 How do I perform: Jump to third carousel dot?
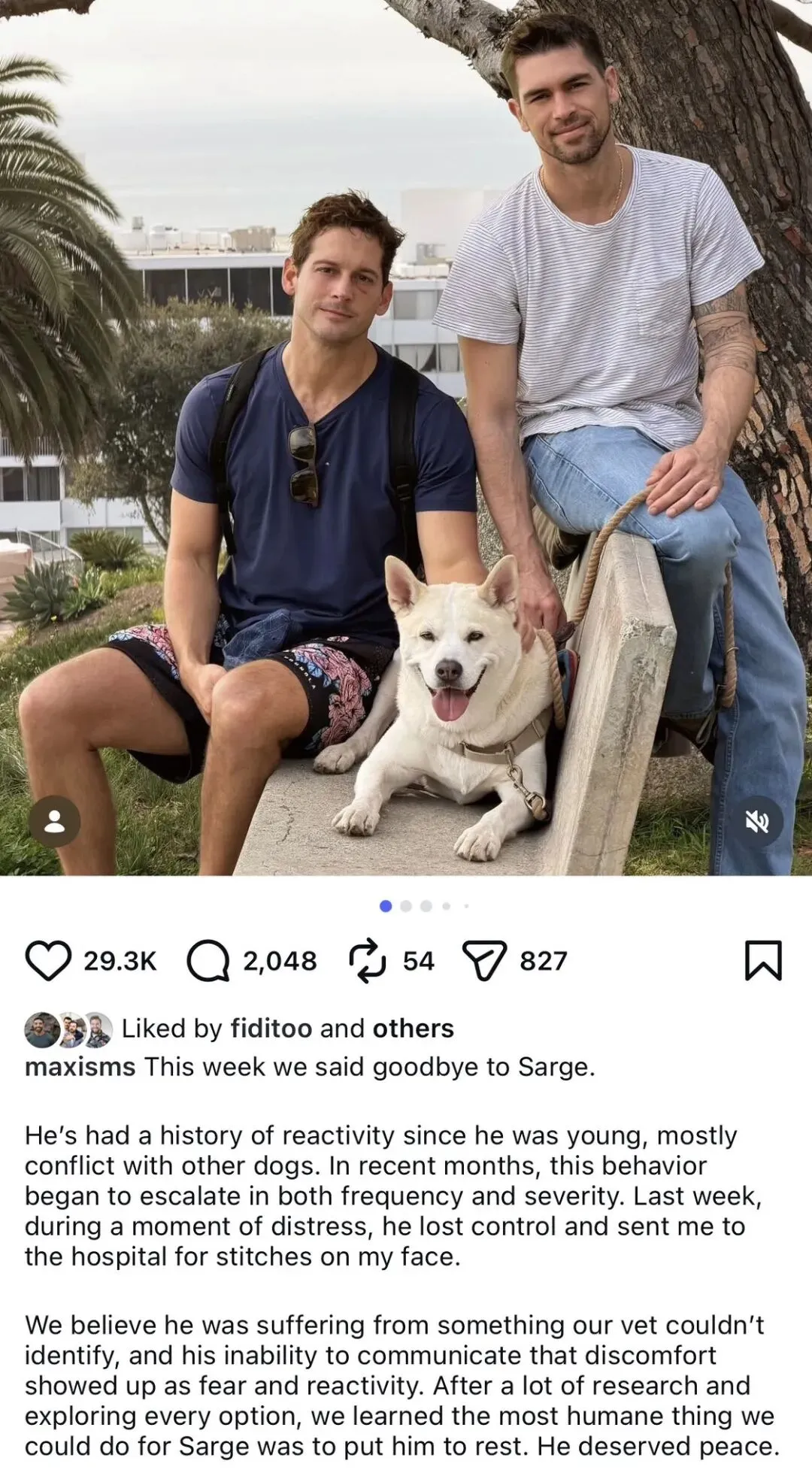coord(426,906)
